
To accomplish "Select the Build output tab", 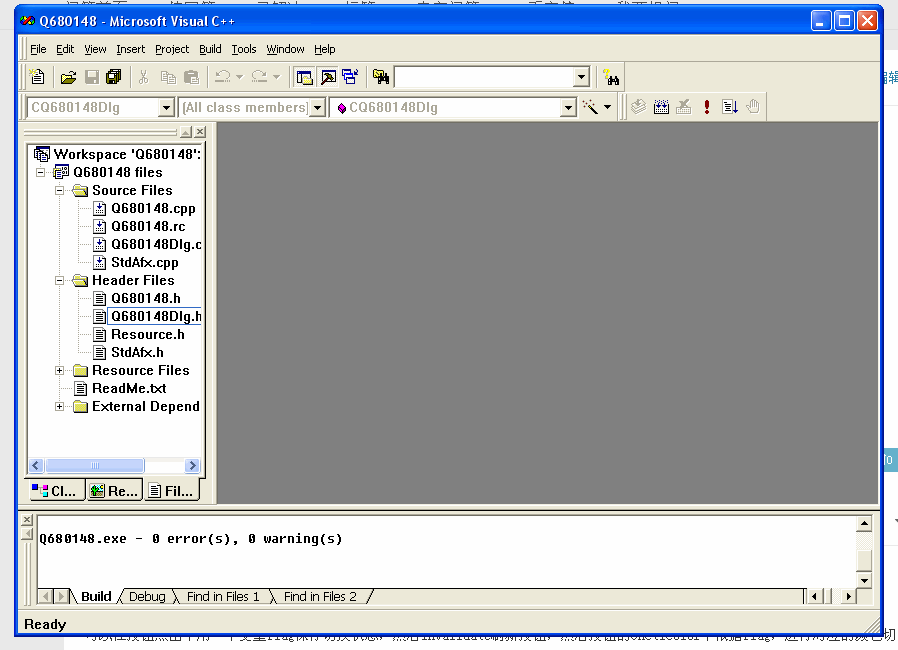I will [96, 597].
